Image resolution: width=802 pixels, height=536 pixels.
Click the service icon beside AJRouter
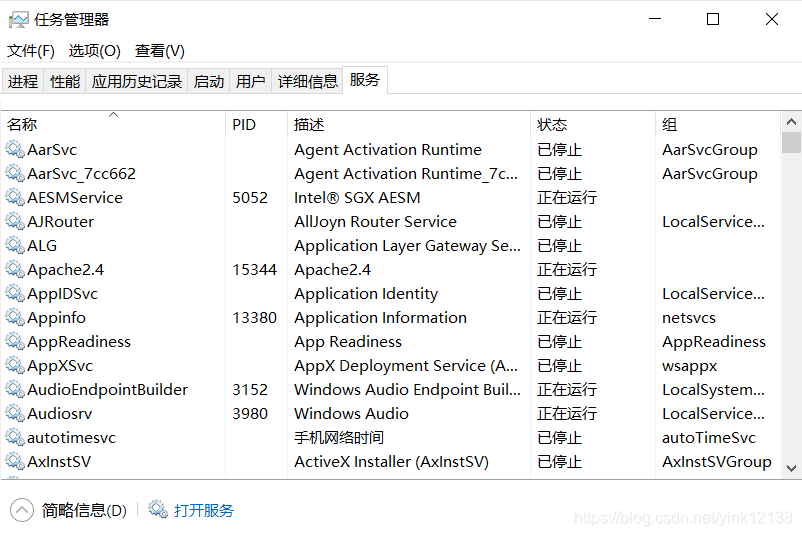[15, 222]
